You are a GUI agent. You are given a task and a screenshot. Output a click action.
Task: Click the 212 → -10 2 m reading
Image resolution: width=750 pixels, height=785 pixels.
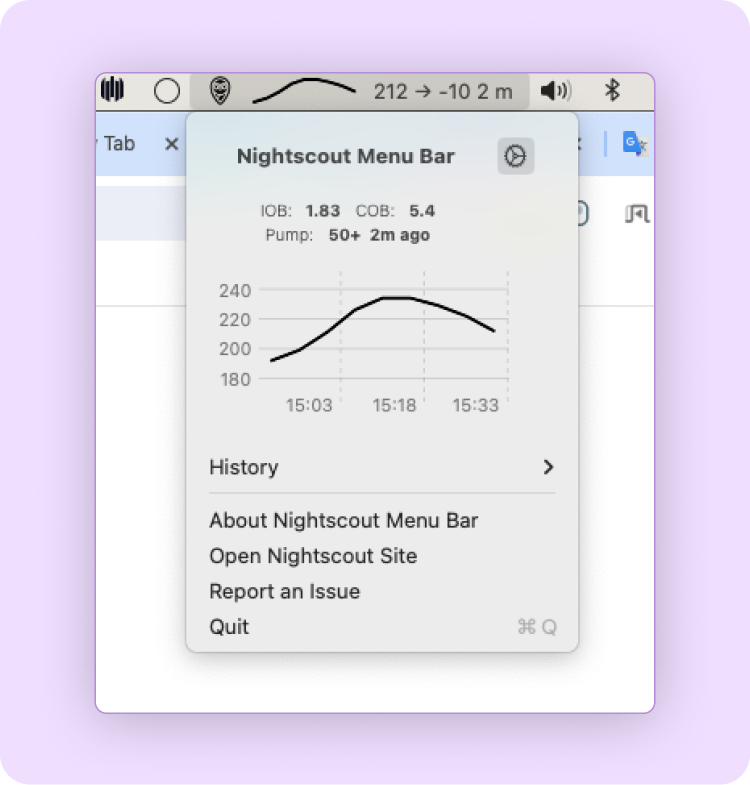tap(442, 92)
